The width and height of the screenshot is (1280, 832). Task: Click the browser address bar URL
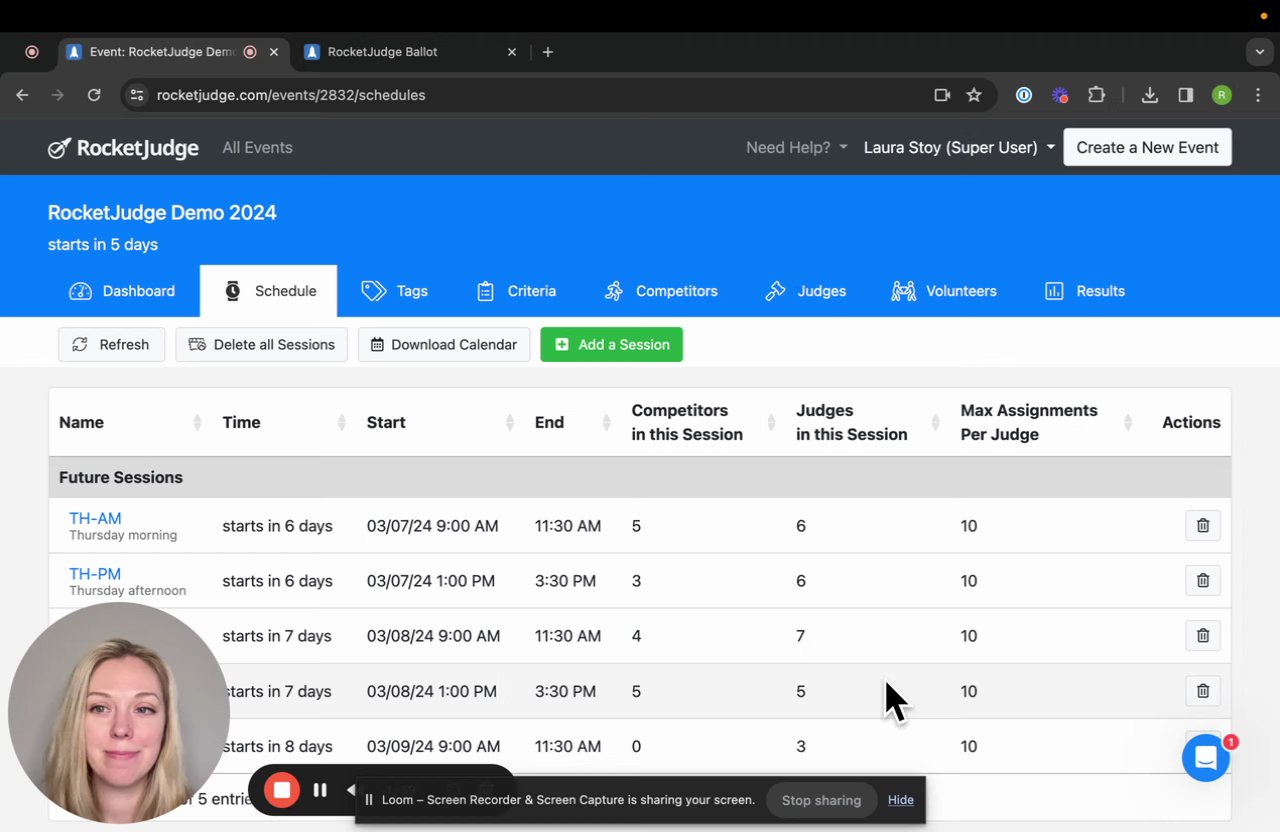[291, 95]
